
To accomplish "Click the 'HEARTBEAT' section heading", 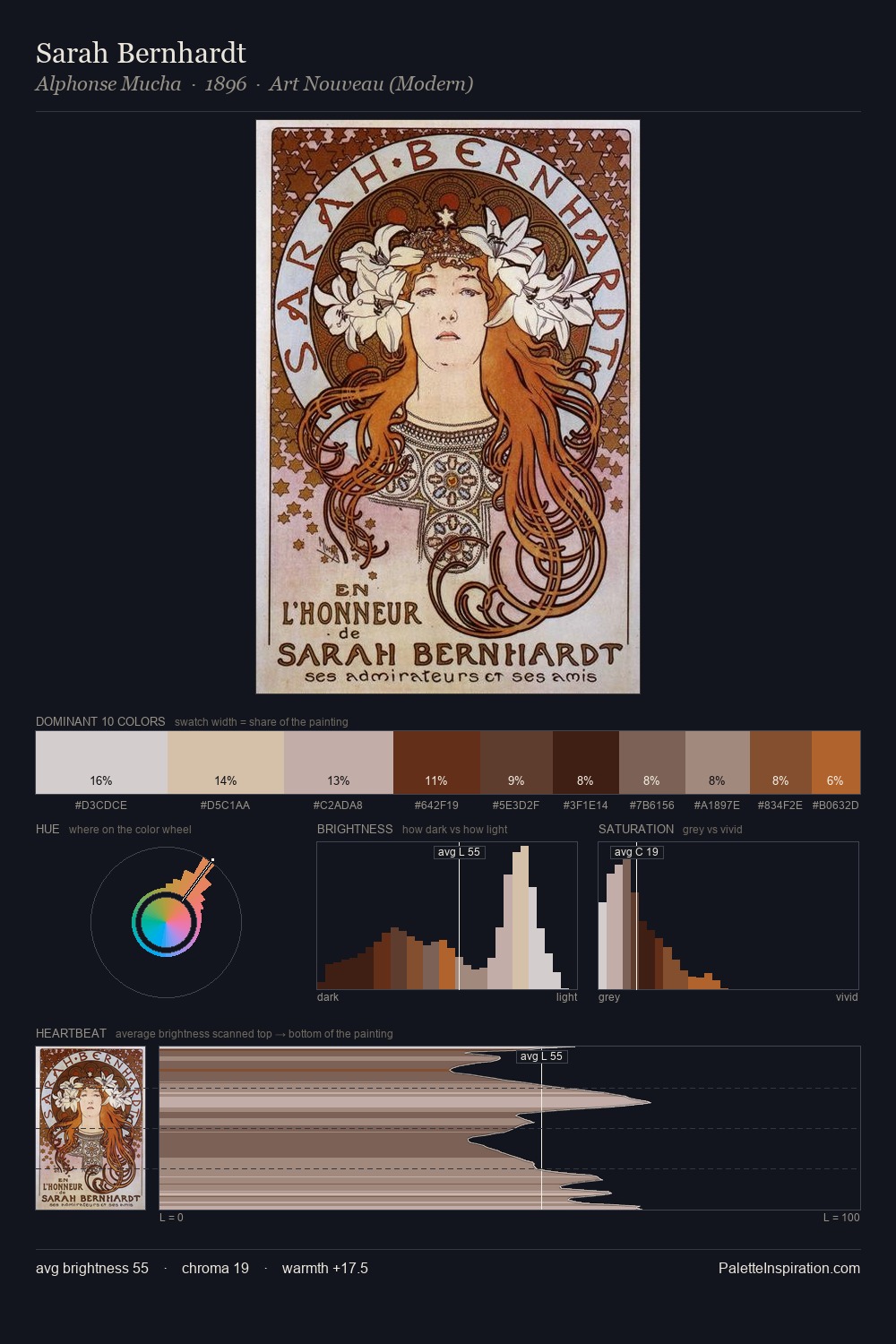I will [71, 1033].
